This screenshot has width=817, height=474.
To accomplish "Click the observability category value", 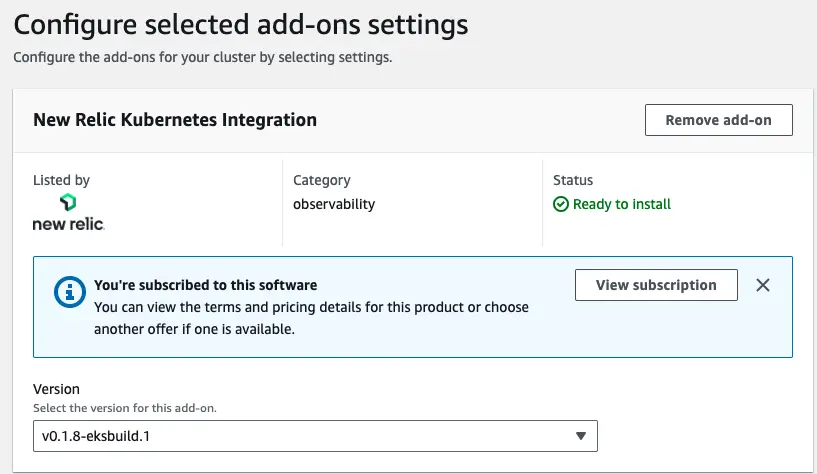I will pyautogui.click(x=334, y=204).
